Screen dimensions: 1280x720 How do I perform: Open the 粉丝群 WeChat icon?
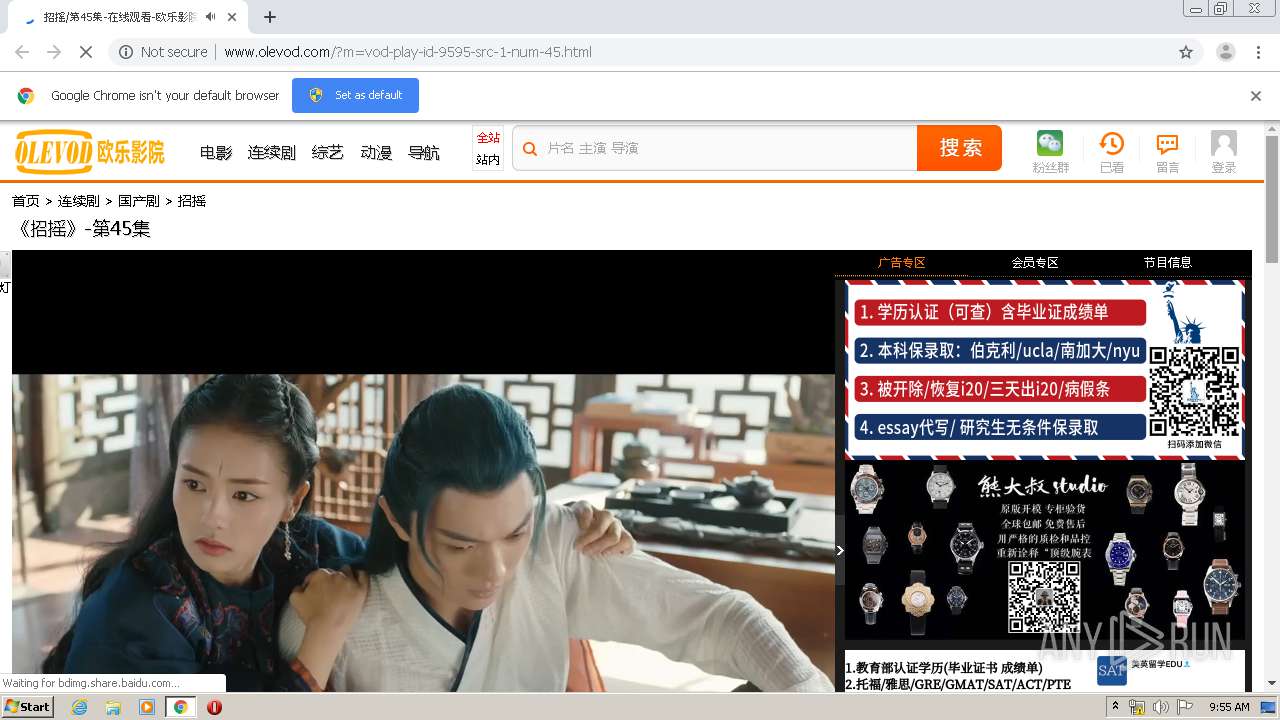point(1050,143)
